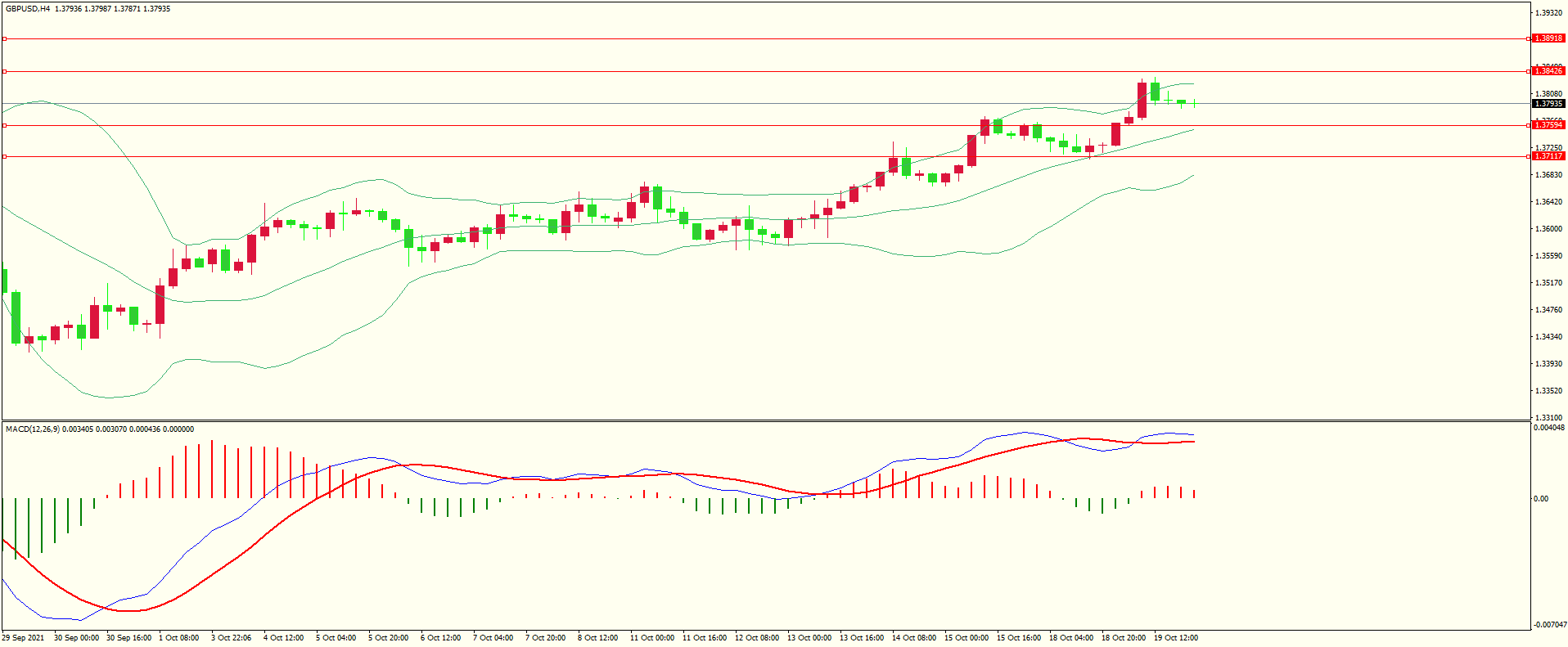Image resolution: width=1568 pixels, height=647 pixels.
Task: Click the MACD scale 0.00 value
Action: pos(1540,499)
